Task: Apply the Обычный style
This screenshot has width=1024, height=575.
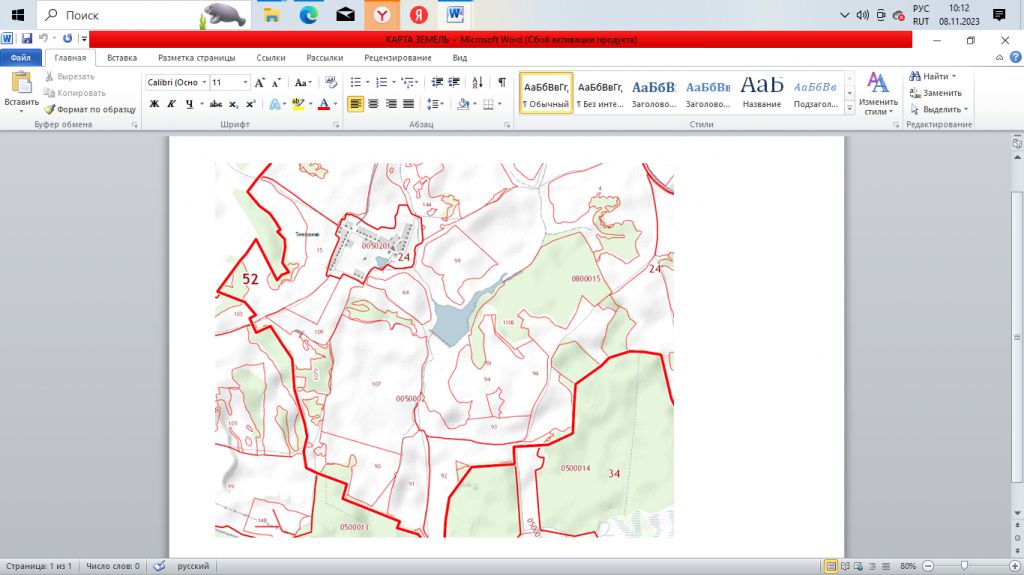Action: (546, 93)
